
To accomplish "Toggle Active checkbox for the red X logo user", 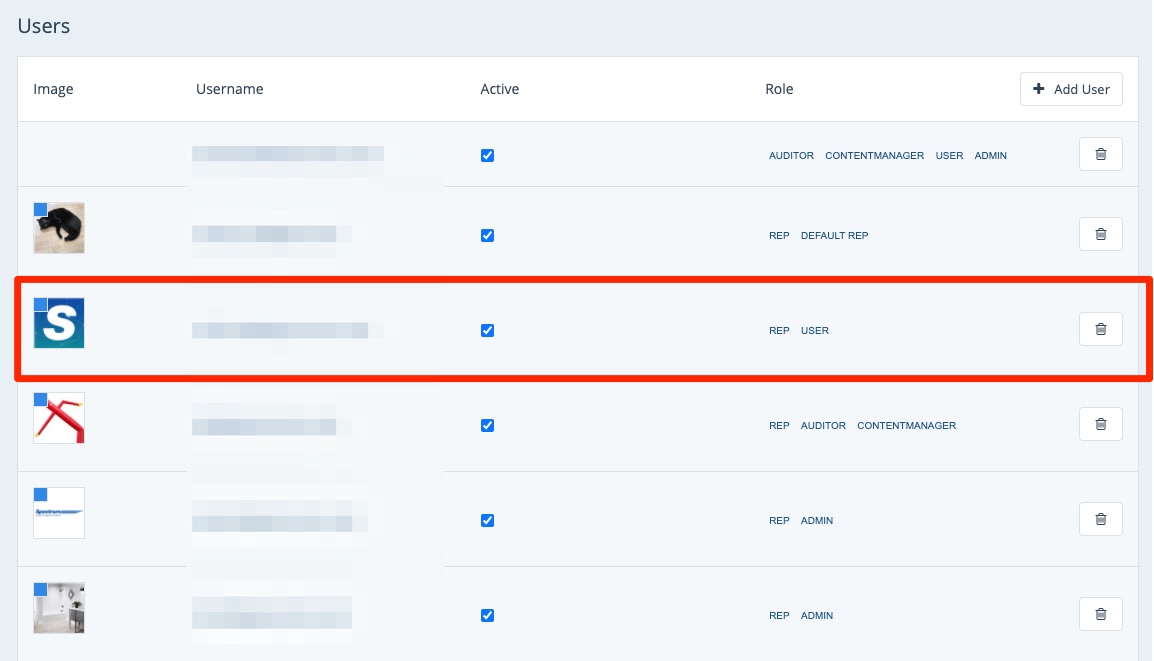I will pyautogui.click(x=487, y=425).
